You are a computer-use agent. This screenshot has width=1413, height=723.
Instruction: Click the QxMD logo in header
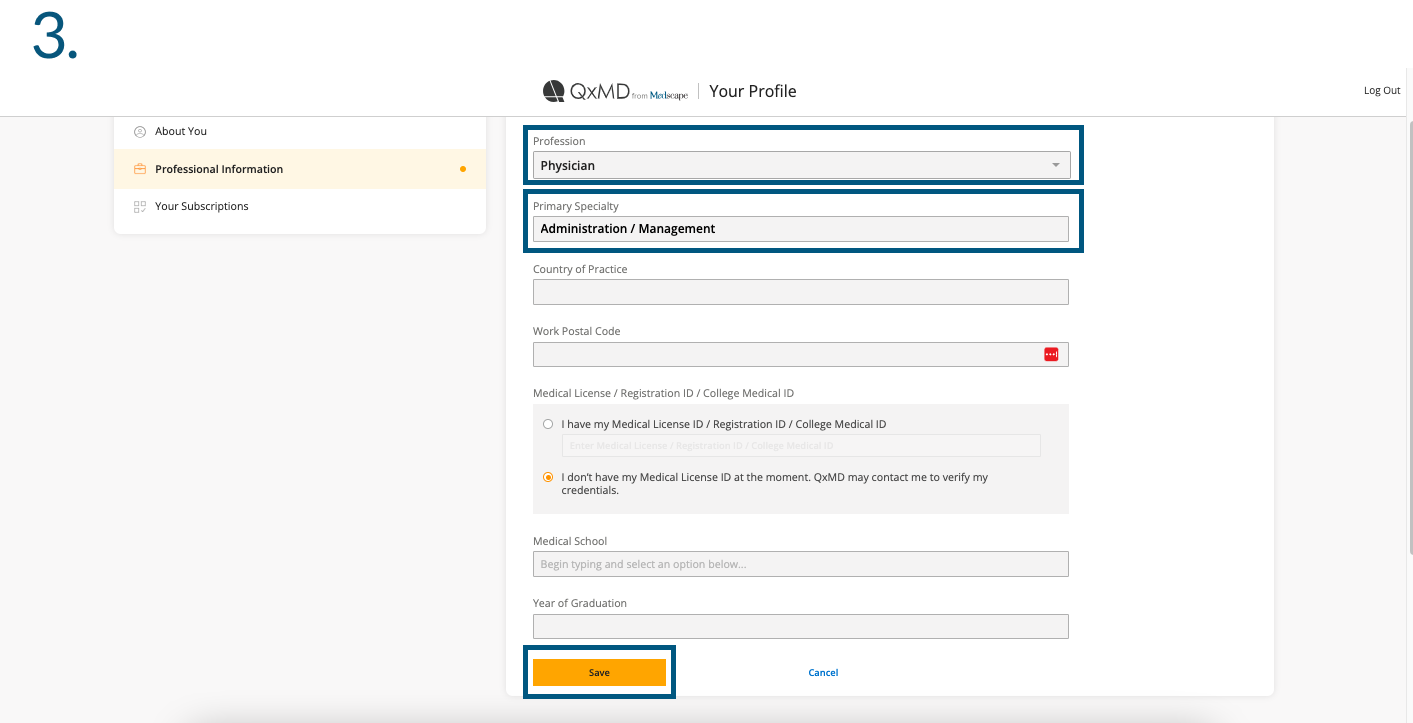tap(615, 91)
